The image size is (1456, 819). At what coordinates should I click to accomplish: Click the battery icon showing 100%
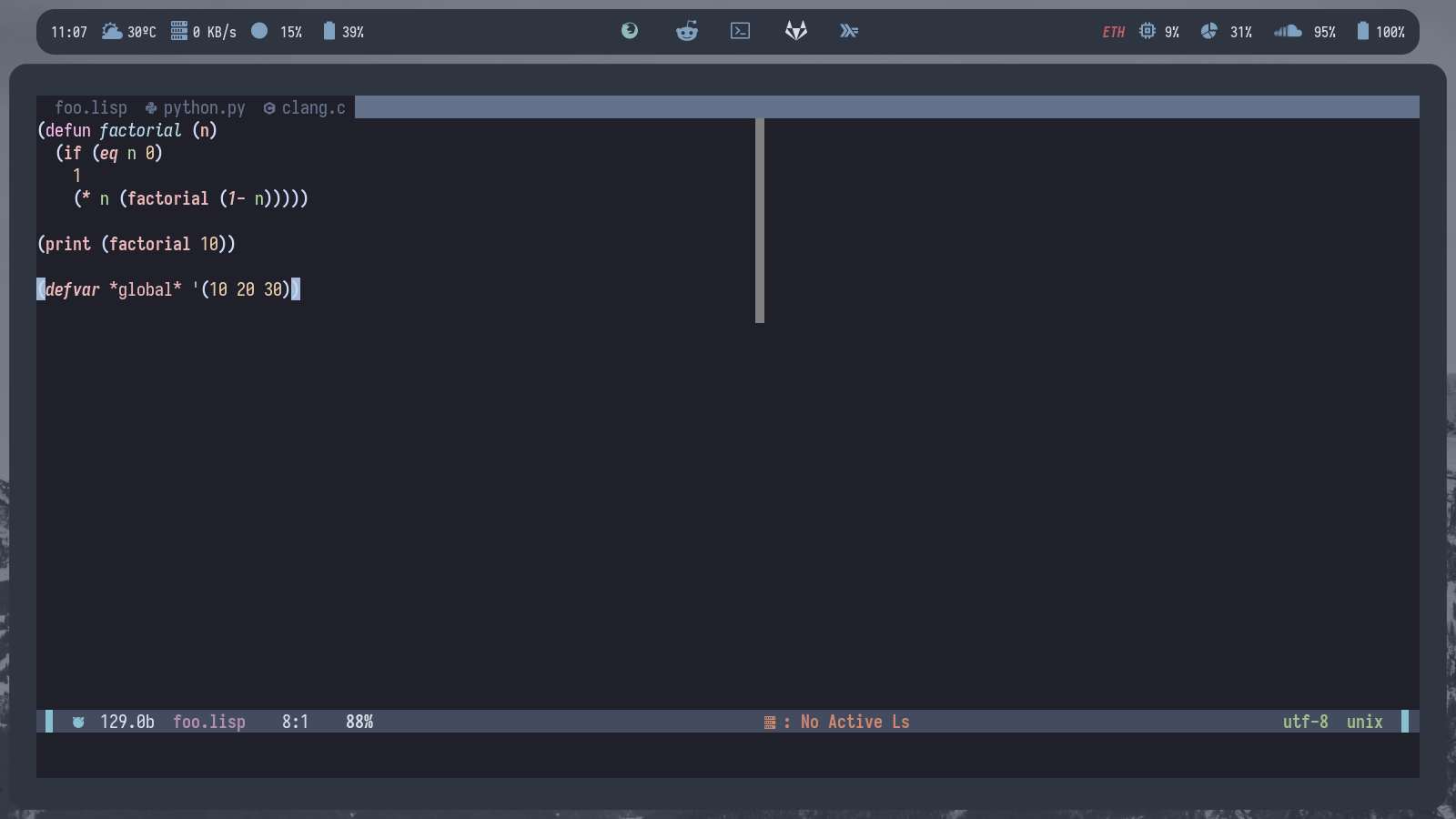(x=1362, y=31)
